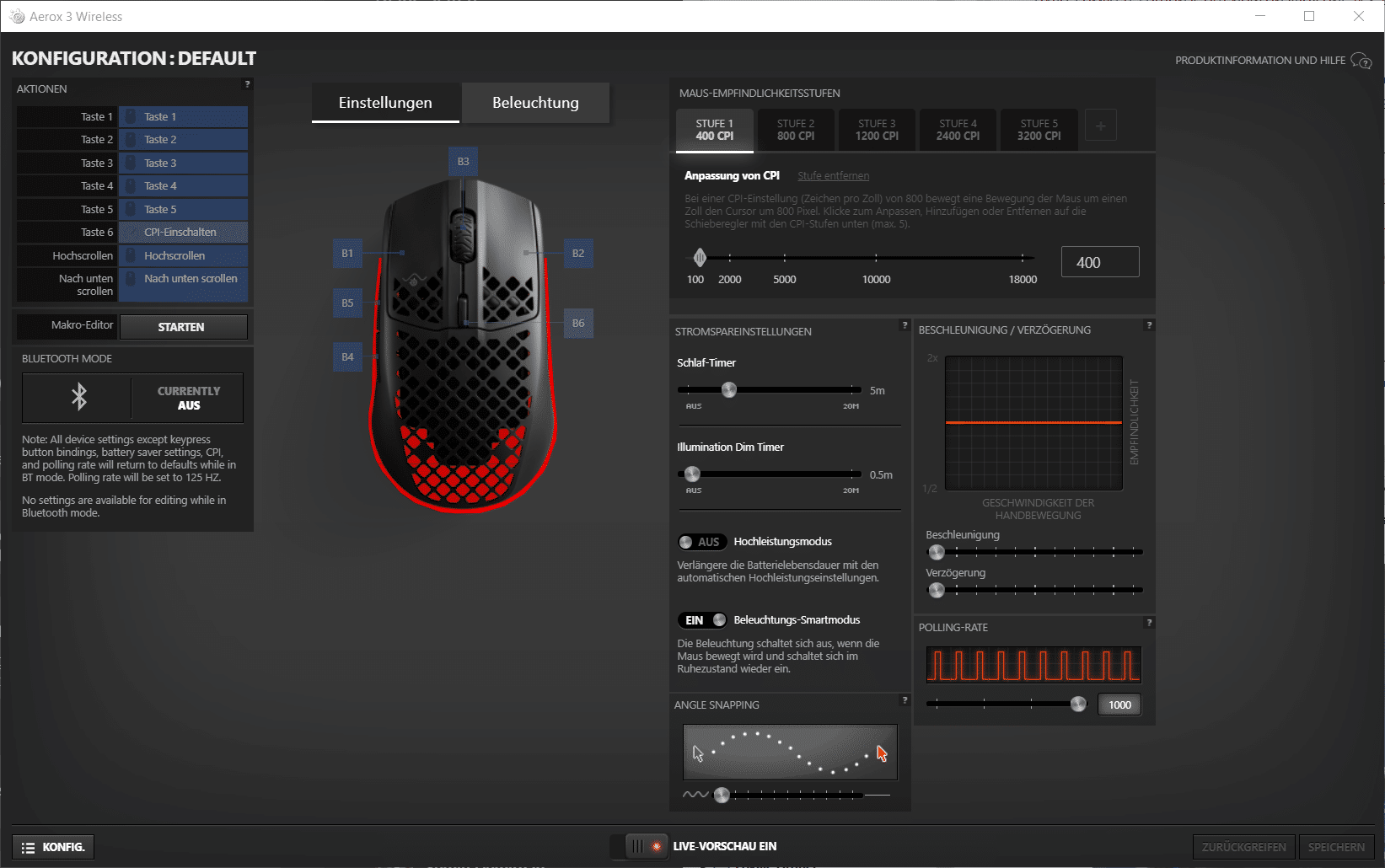Screen dimensions: 1385x868
Task: Switch to the Beleuchtung tab
Action: pos(535,103)
